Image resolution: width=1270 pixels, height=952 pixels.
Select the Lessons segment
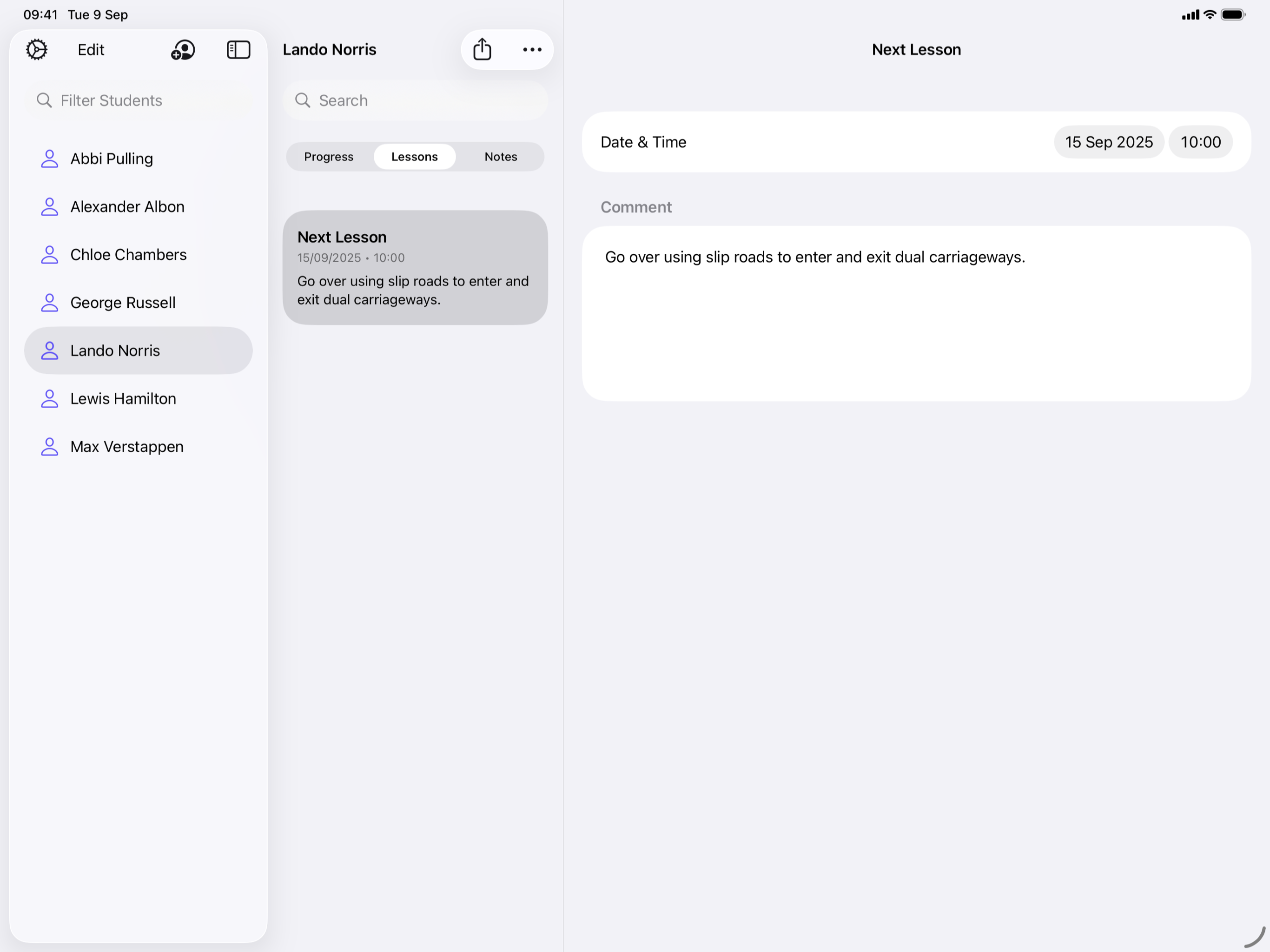pyautogui.click(x=415, y=157)
